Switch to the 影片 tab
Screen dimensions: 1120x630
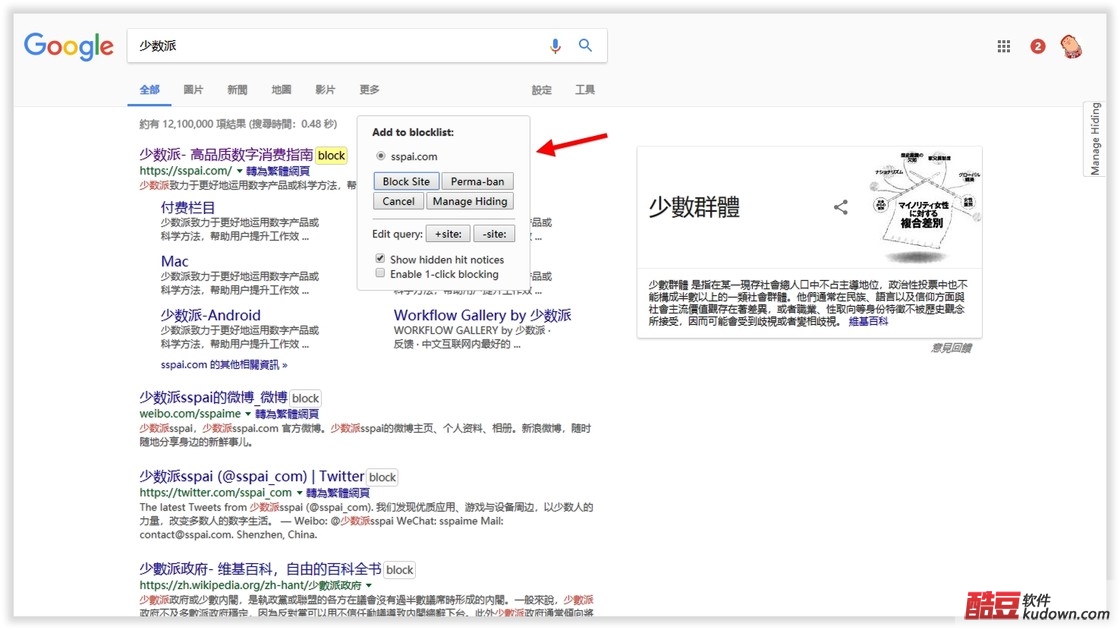pyautogui.click(x=325, y=89)
